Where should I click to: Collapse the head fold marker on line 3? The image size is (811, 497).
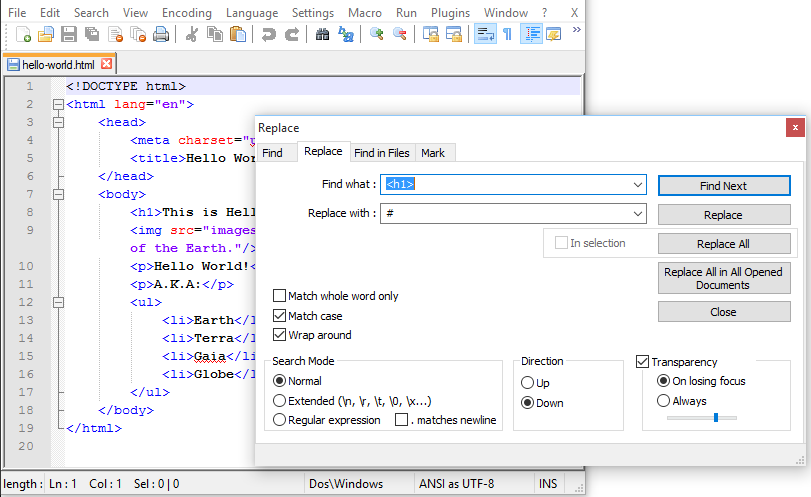tap(58, 123)
